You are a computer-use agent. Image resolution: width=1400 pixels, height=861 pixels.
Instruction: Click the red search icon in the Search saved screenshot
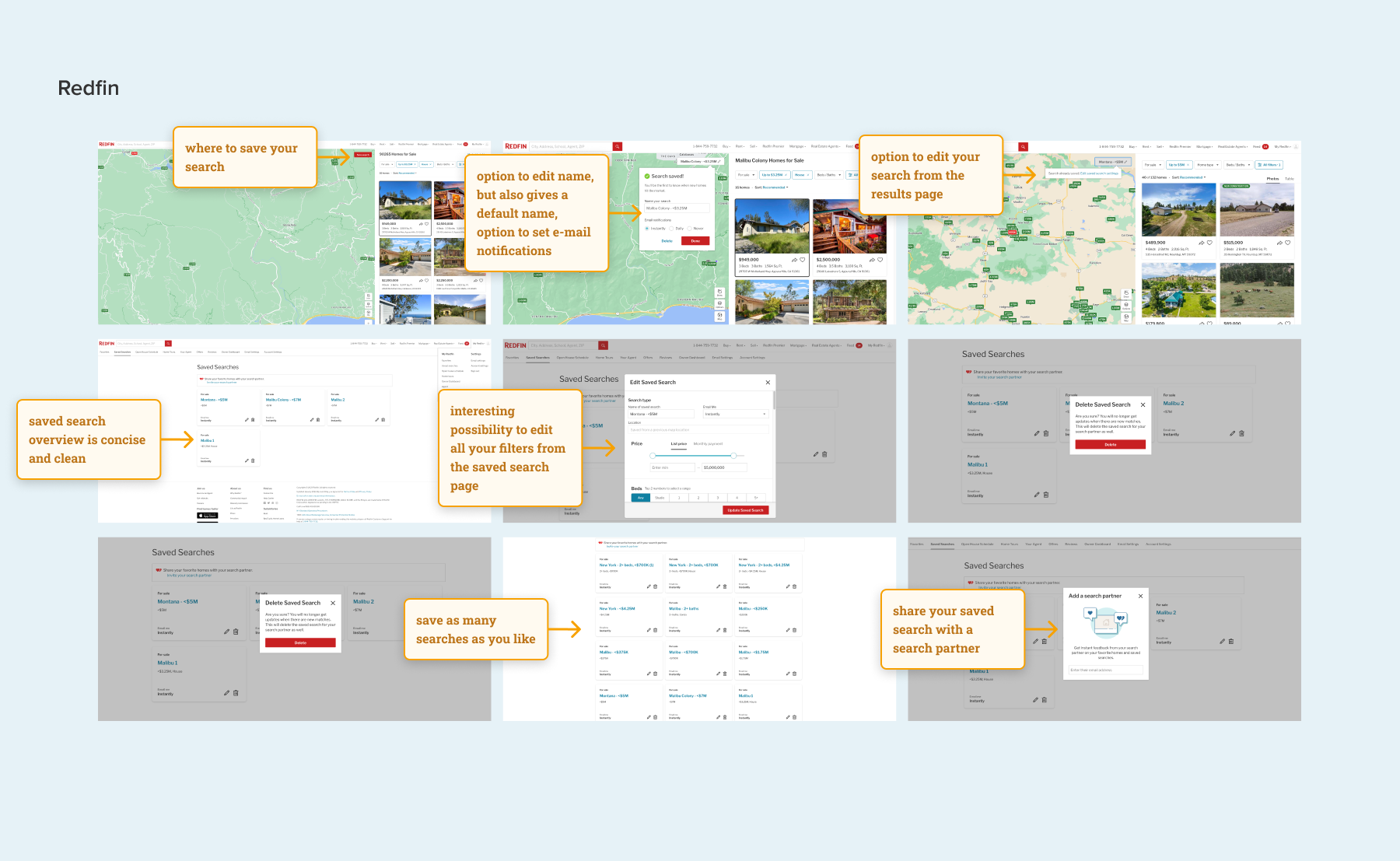click(x=618, y=146)
